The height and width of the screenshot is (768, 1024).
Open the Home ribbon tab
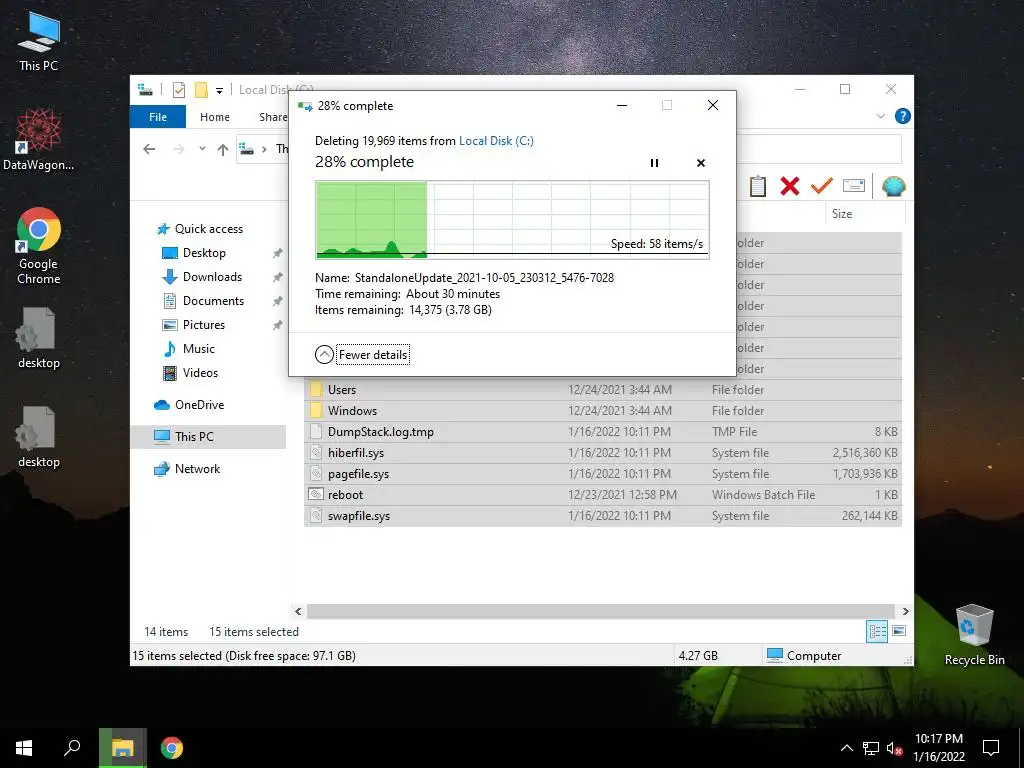[x=215, y=117]
